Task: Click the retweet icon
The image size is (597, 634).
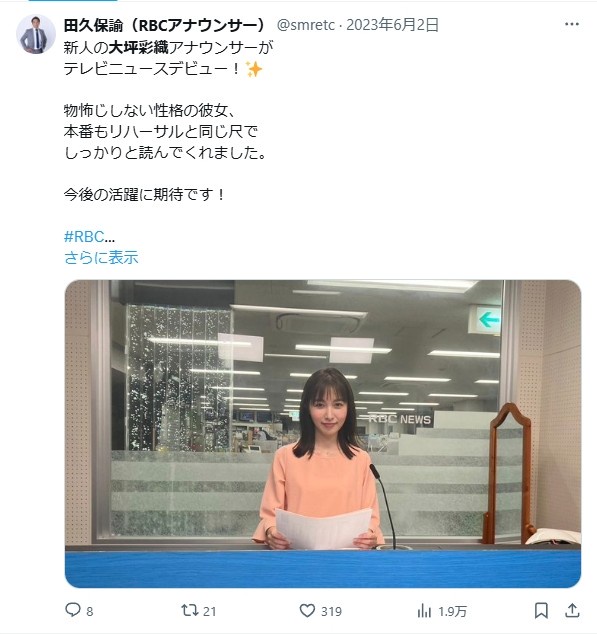Action: click(x=190, y=610)
